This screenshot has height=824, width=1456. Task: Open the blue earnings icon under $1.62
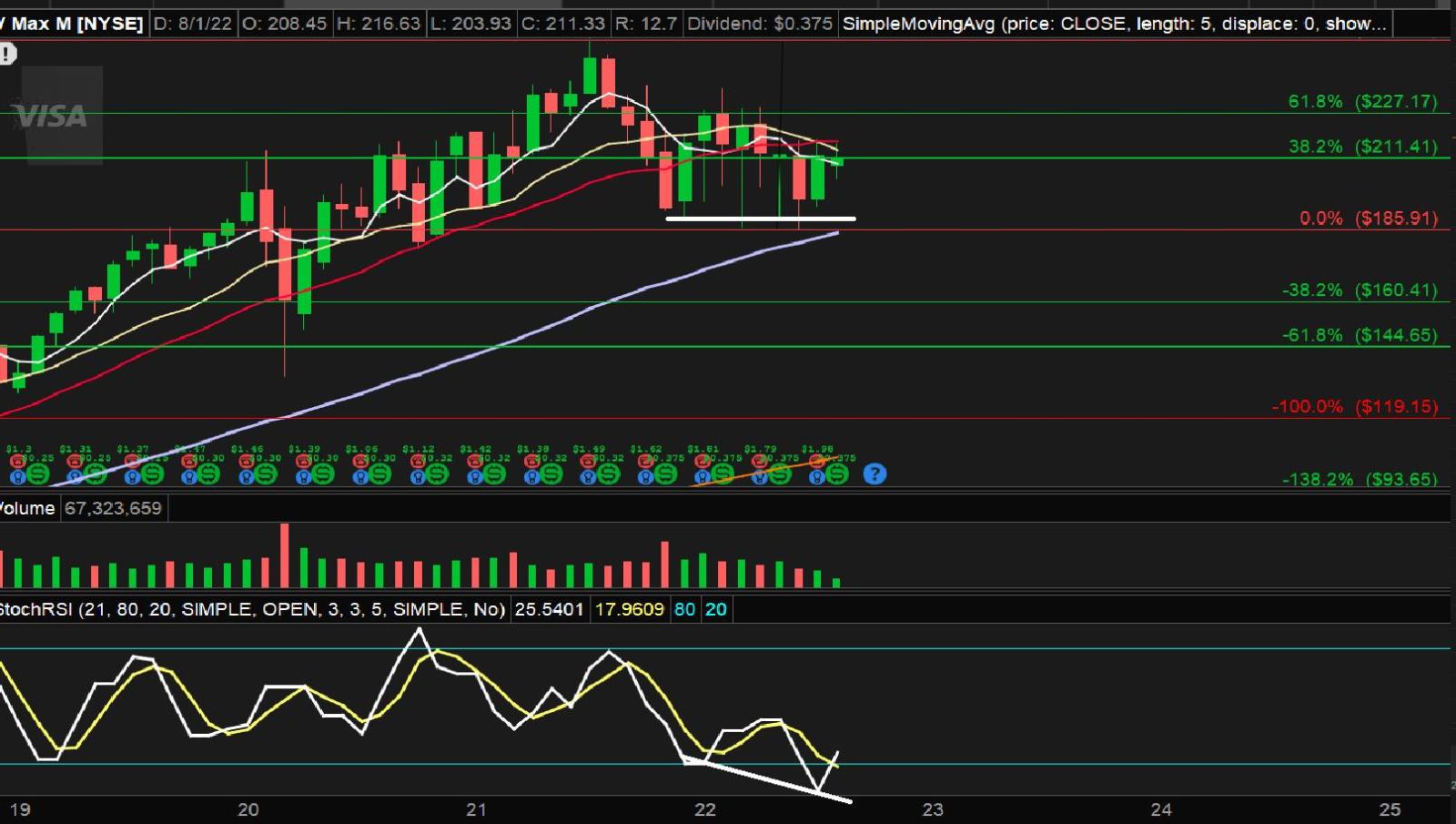(646, 477)
